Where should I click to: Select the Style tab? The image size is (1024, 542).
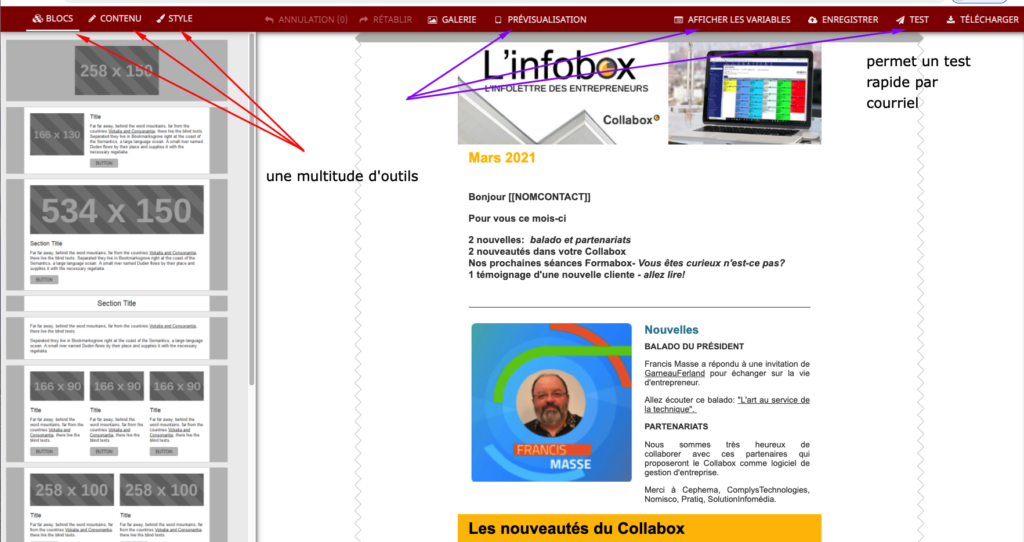[x=174, y=19]
